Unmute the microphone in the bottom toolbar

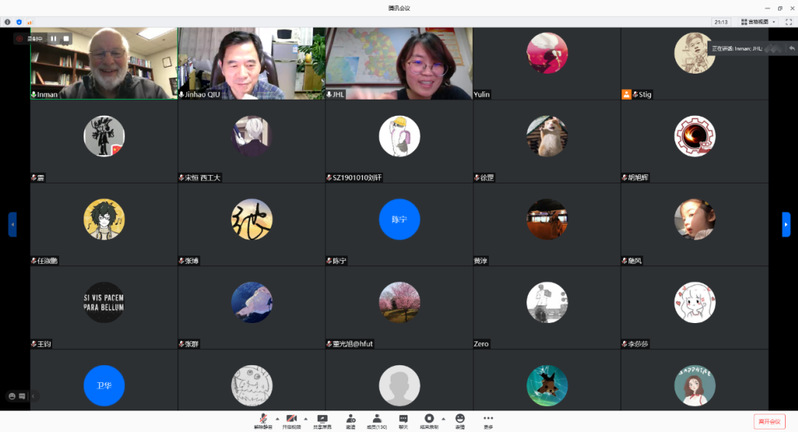[x=263, y=419]
